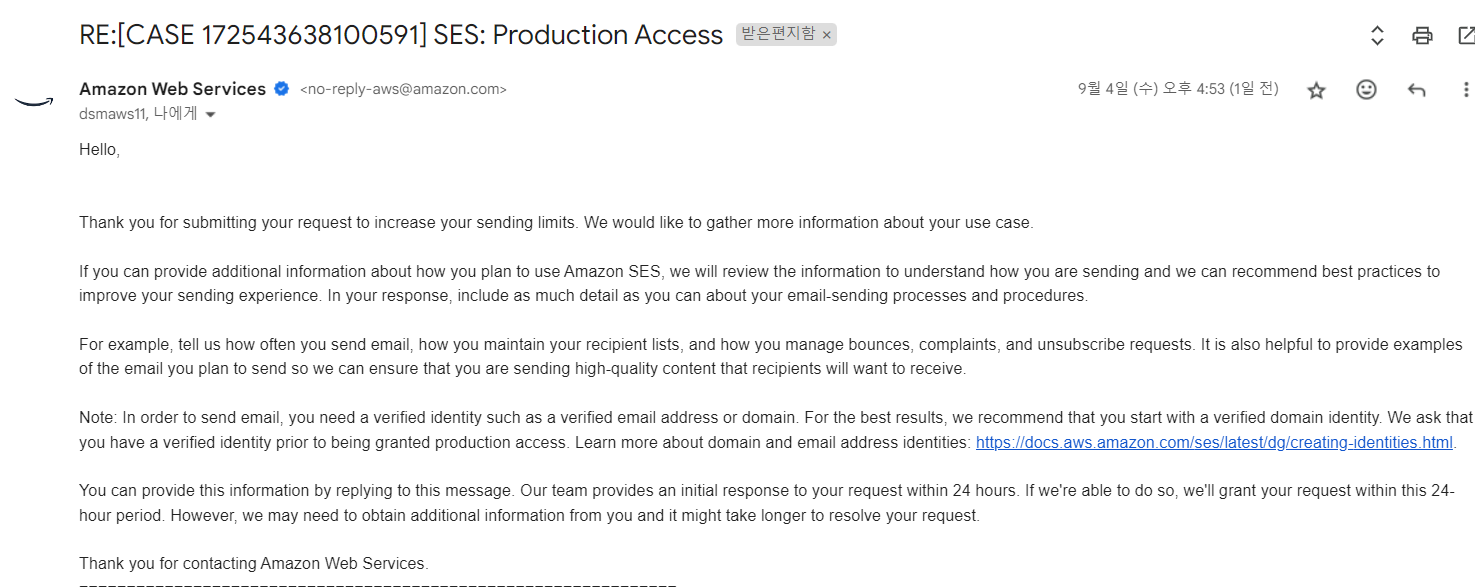Image resolution: width=1475 pixels, height=587 pixels.
Task: Print this email
Action: pos(1422,36)
